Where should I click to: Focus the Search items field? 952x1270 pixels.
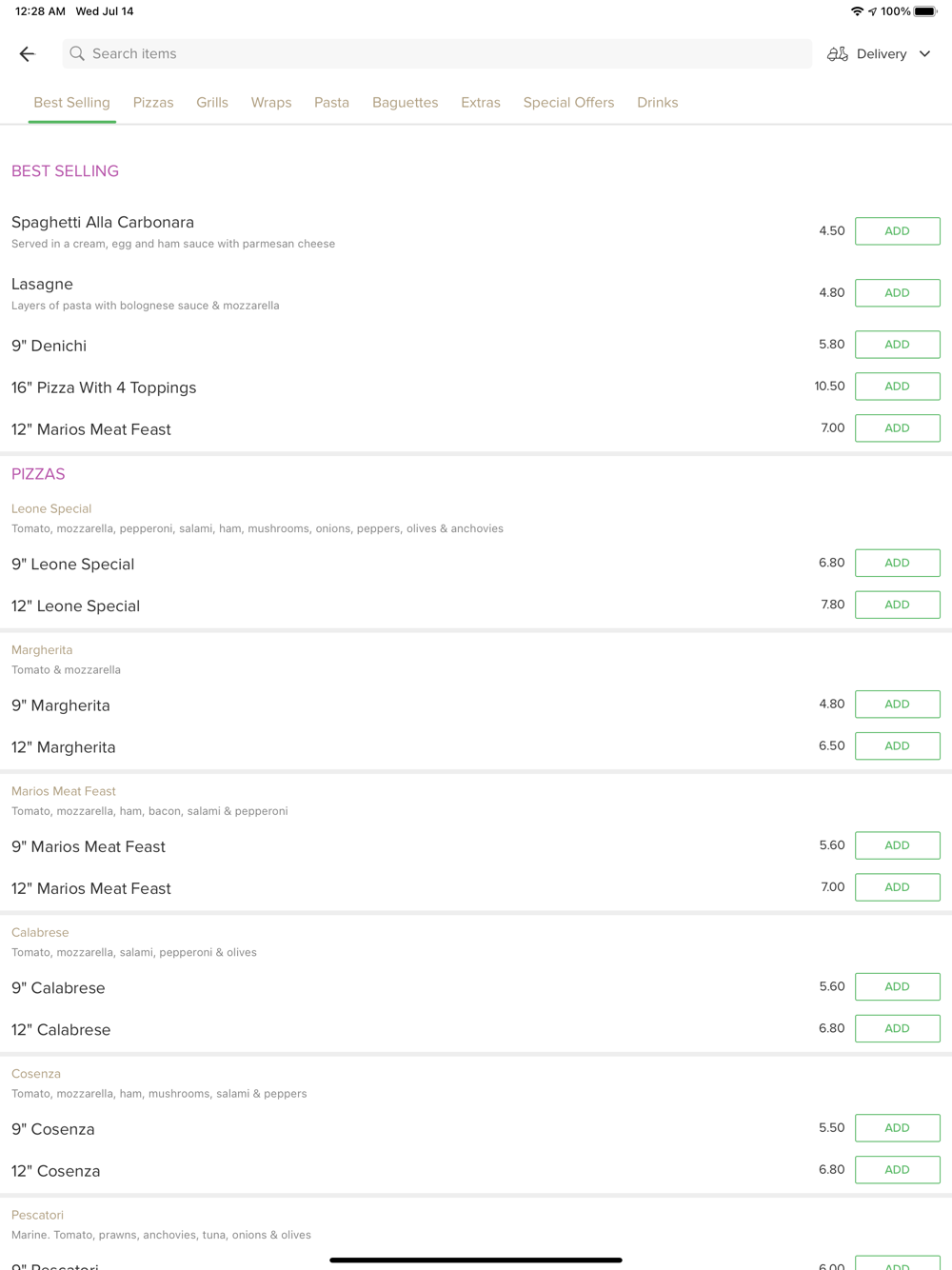tap(438, 54)
